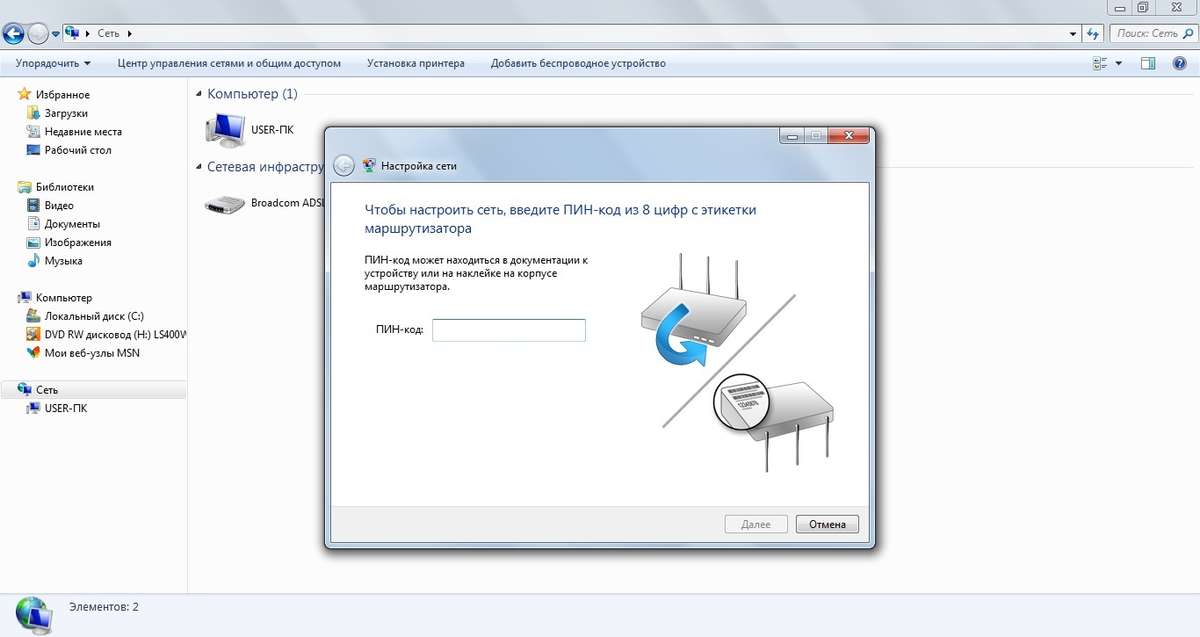Open the address bar history dropdown
Screen dimensions: 1200x637
click(1072, 33)
